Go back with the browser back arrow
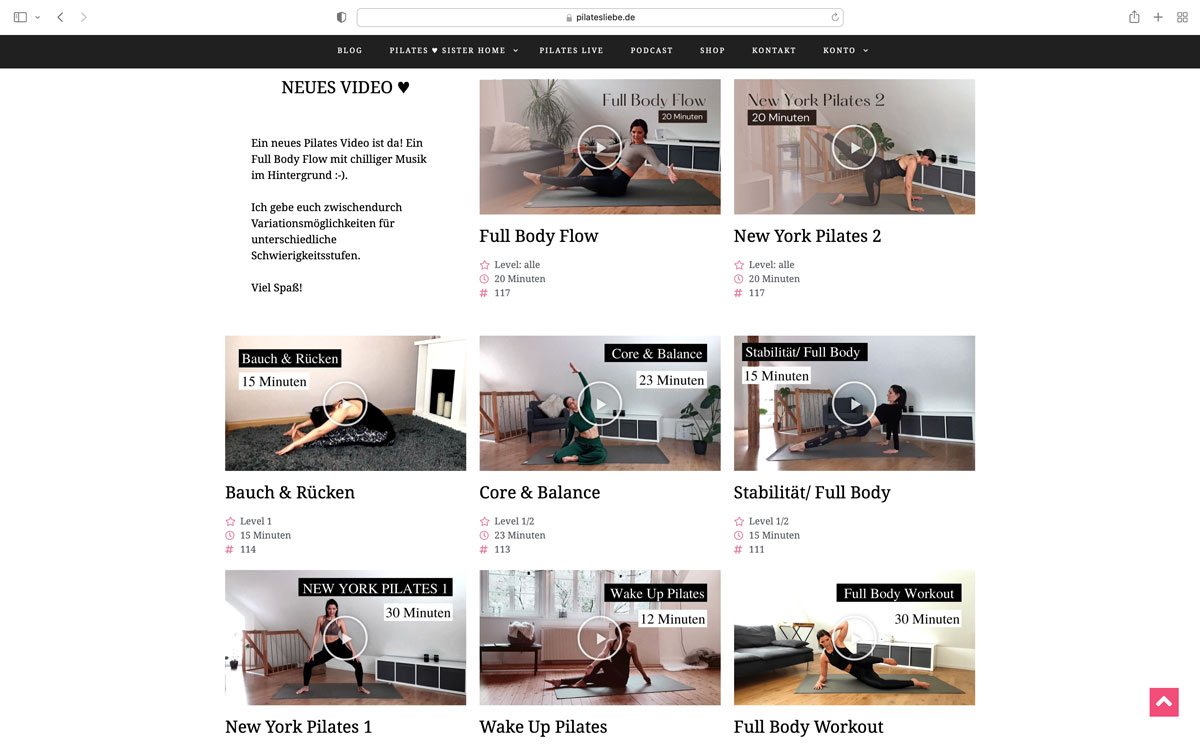The image size is (1200, 750). pyautogui.click(x=60, y=17)
